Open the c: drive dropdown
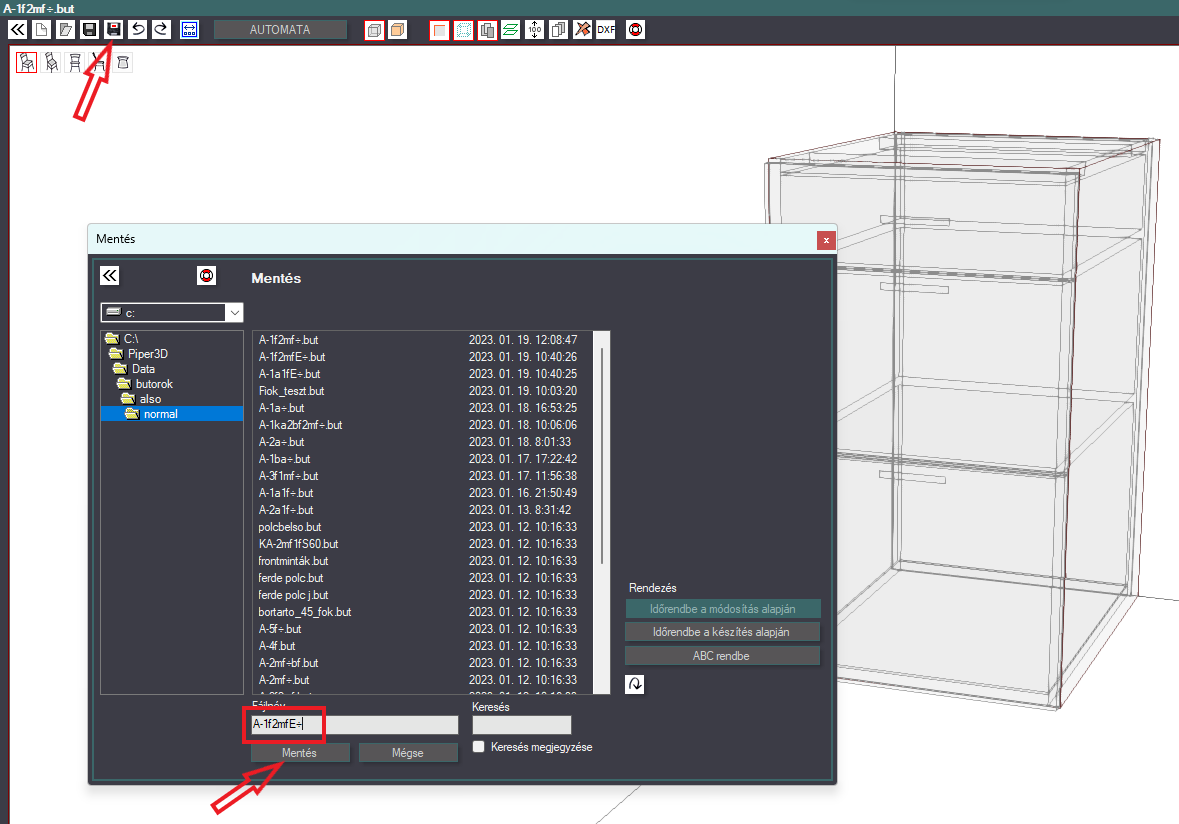The height and width of the screenshot is (824, 1179). [x=235, y=312]
